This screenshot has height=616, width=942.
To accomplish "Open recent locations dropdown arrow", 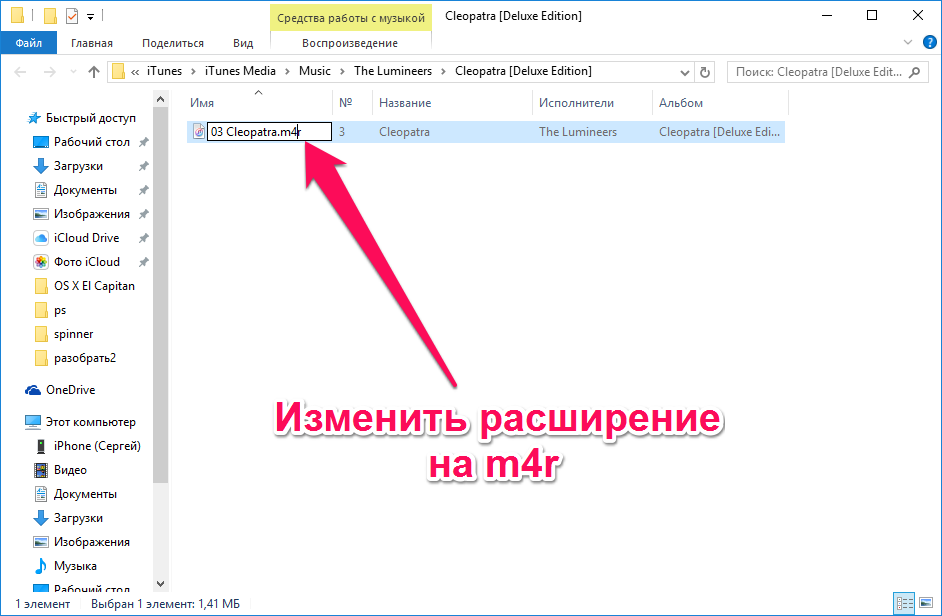I will coord(73,72).
